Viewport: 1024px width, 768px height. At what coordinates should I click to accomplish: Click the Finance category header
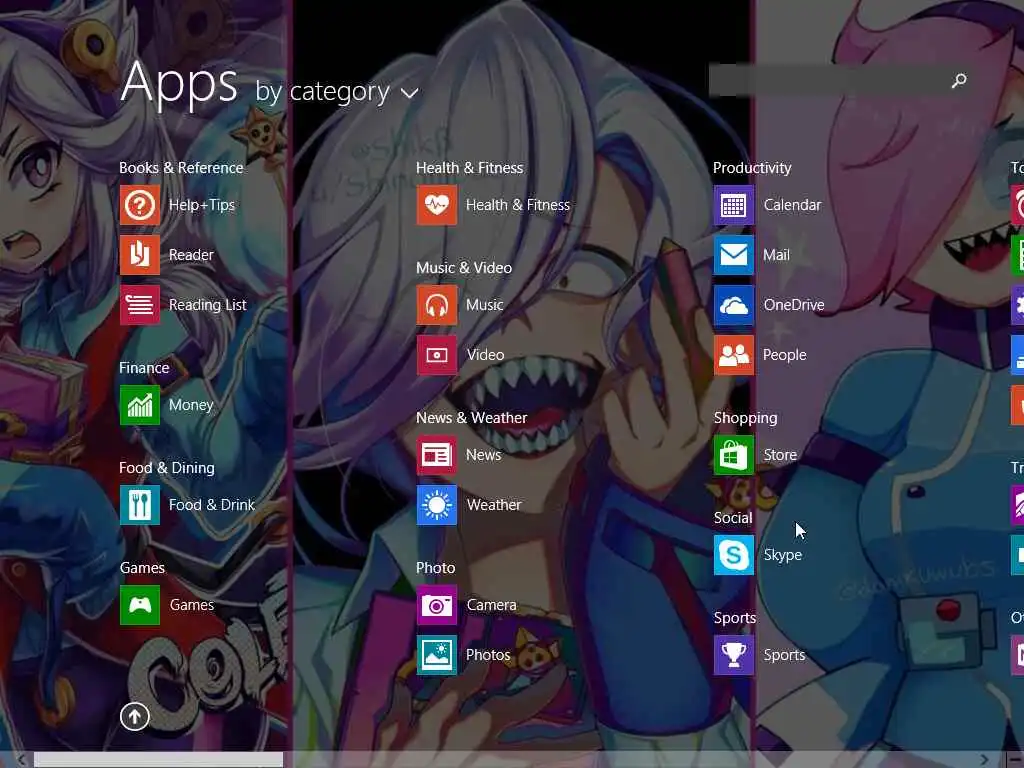point(144,368)
